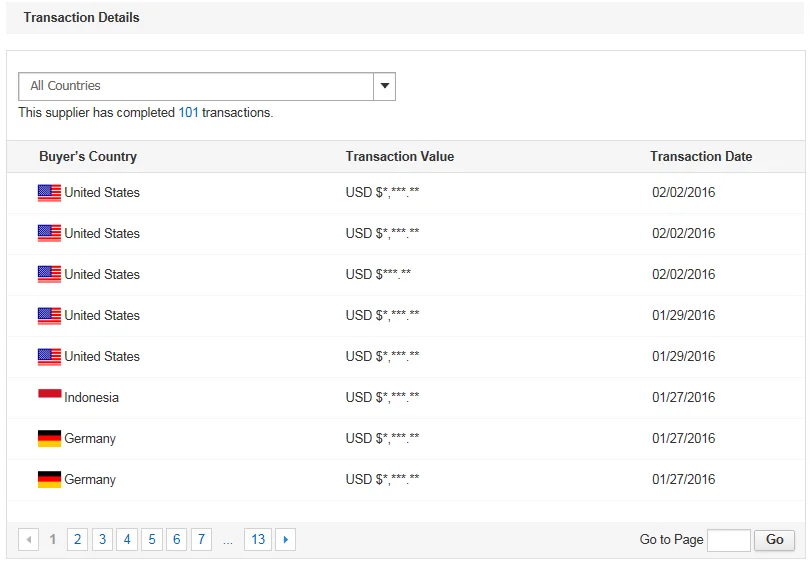Open the All Countries dropdown arrow
Image resolution: width=810 pixels, height=564 pixels.
[384, 86]
